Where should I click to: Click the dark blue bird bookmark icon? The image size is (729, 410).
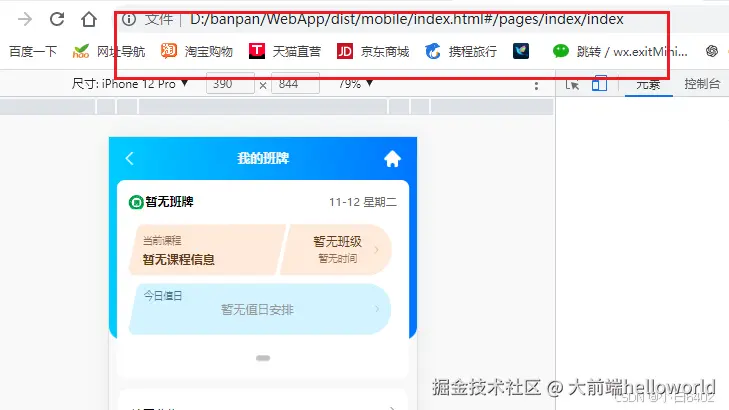click(521, 51)
